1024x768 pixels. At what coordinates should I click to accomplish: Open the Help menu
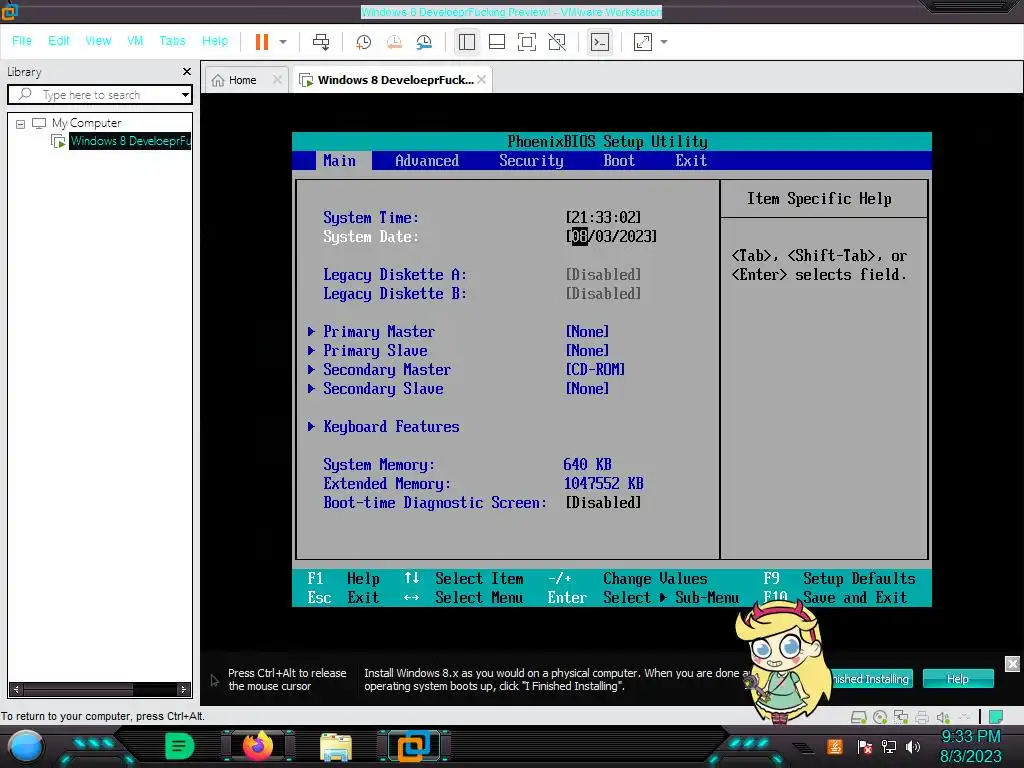tap(215, 40)
